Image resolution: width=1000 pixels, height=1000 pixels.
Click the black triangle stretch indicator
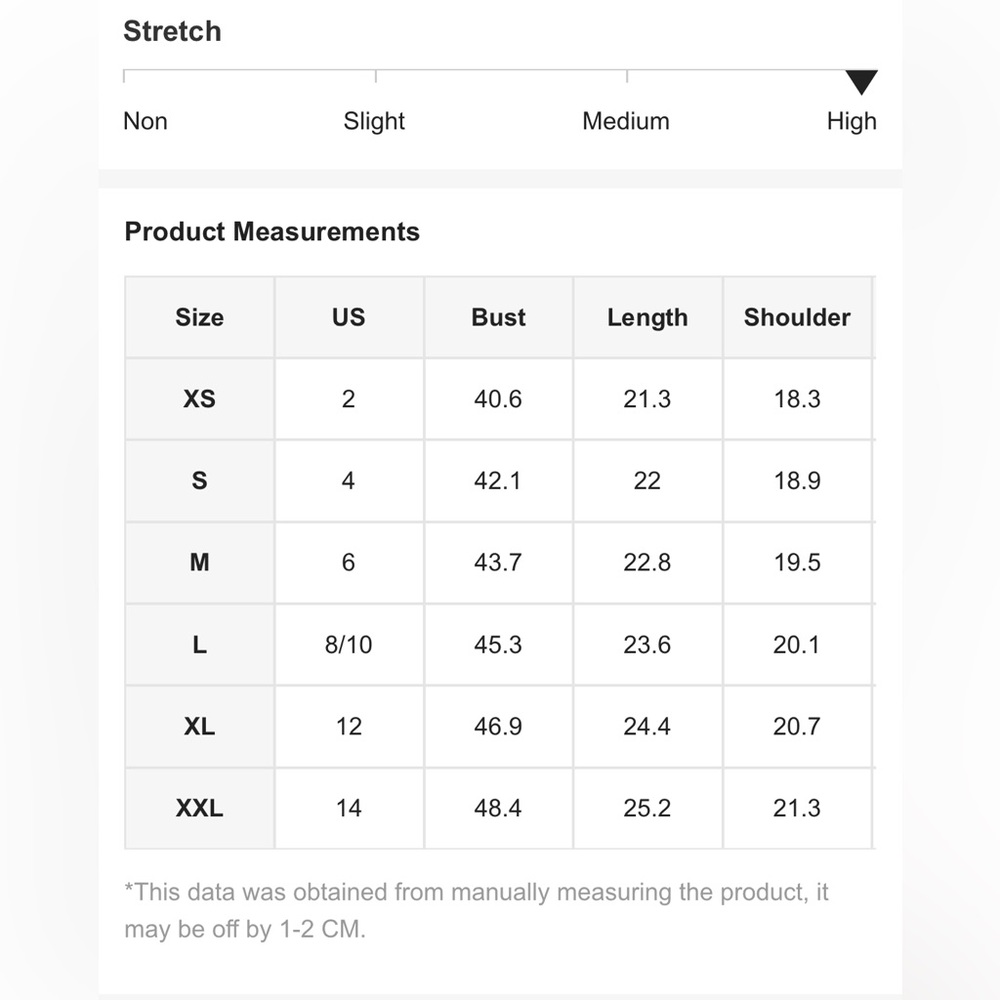click(x=861, y=82)
